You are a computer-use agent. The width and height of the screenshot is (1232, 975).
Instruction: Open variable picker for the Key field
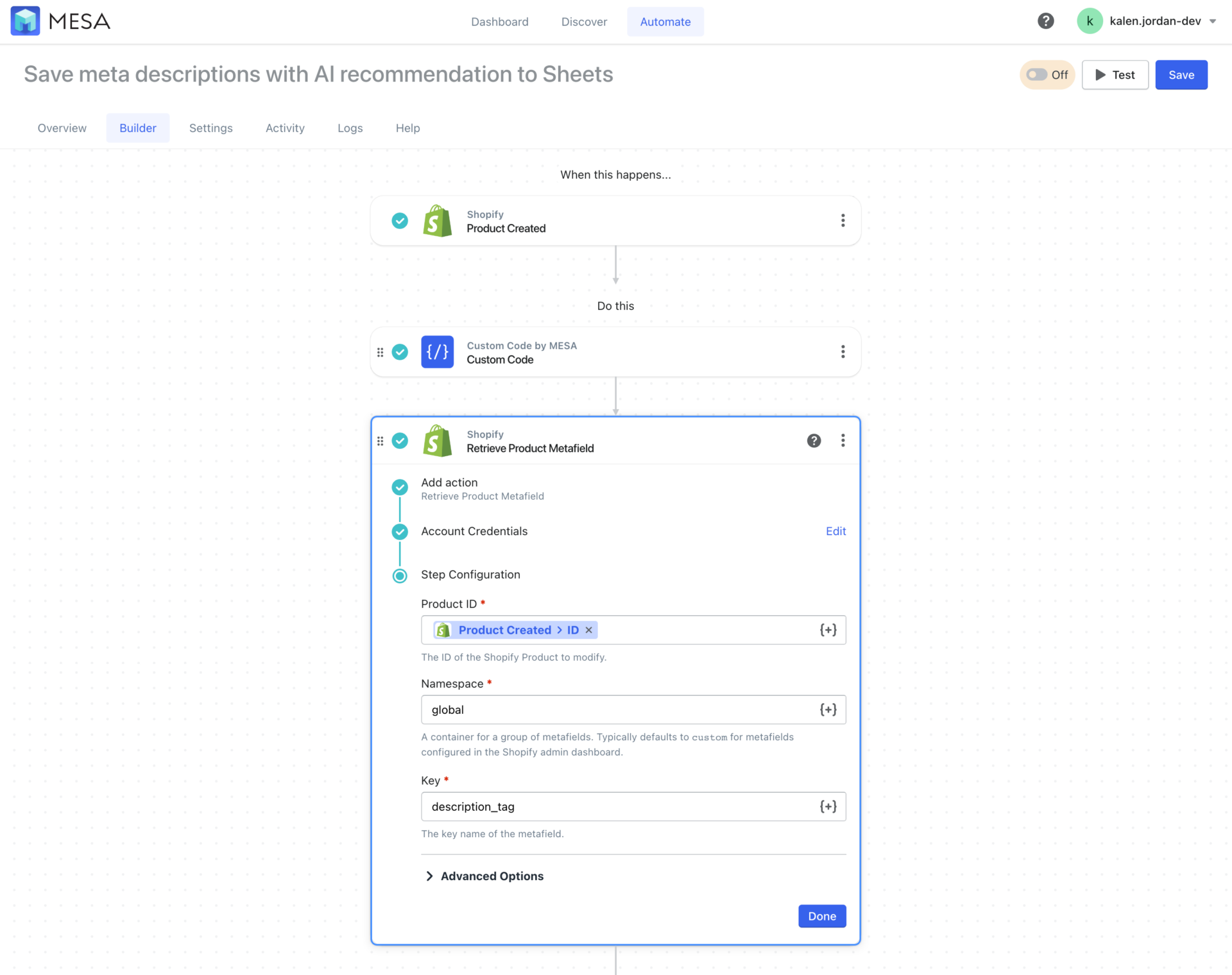click(x=828, y=806)
